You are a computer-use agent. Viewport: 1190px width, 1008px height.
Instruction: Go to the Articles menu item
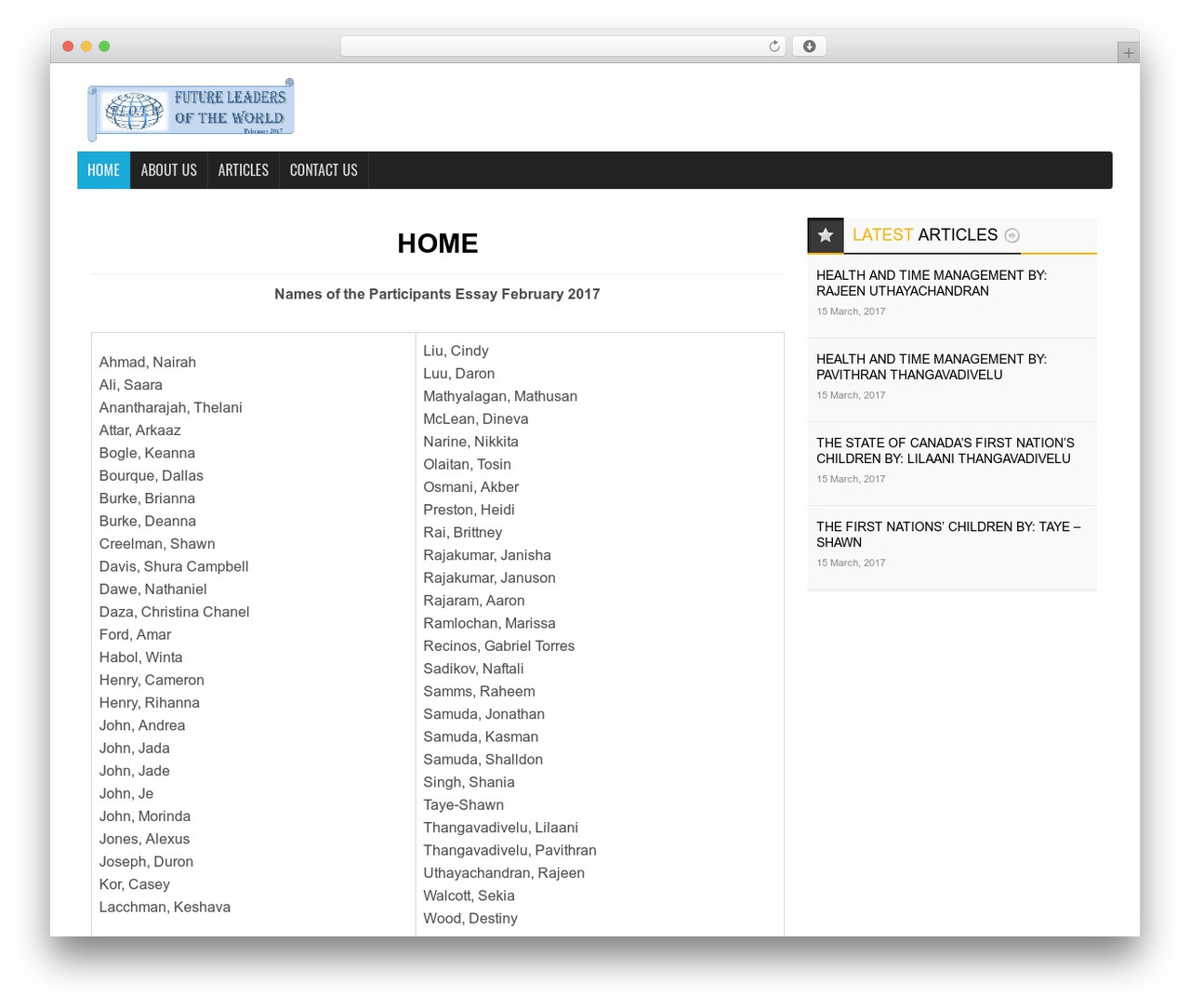244,170
